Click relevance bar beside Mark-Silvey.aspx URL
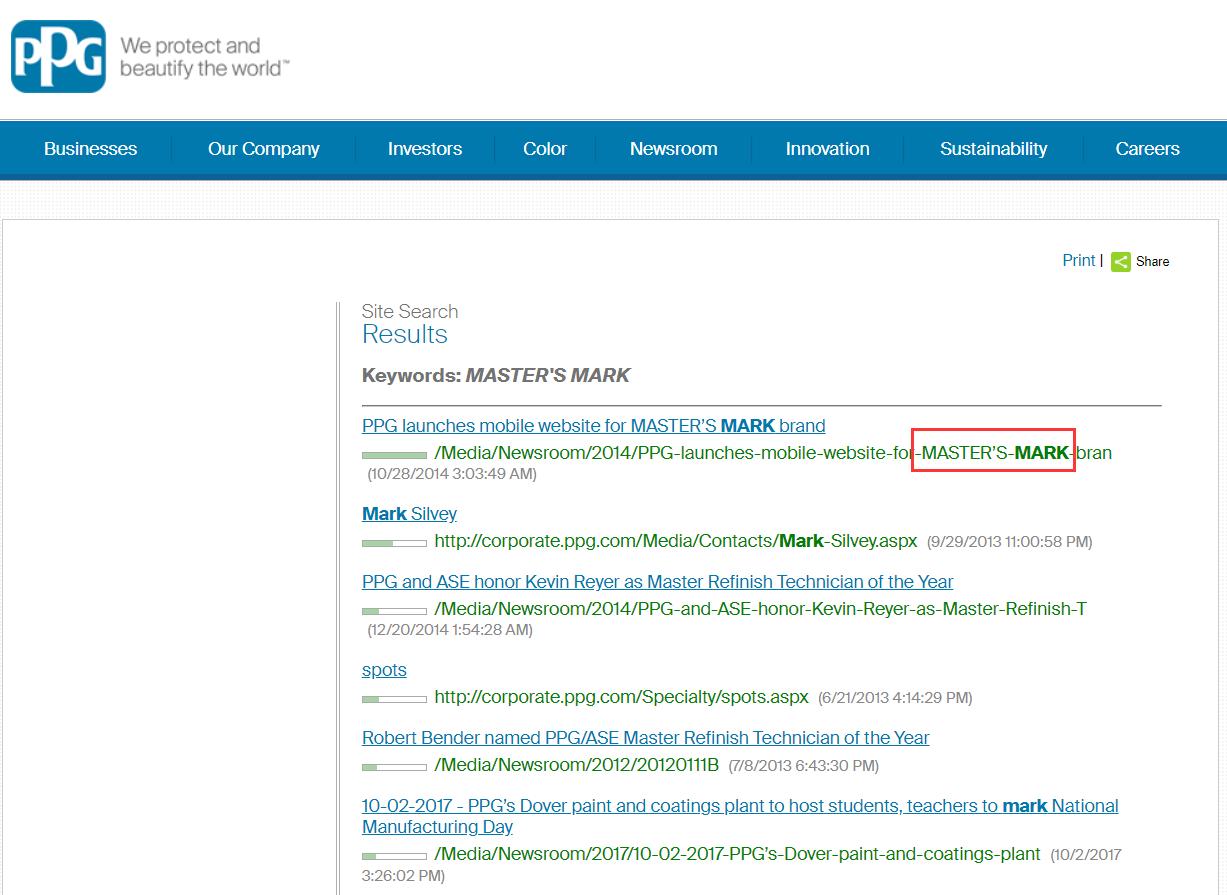 coord(394,543)
